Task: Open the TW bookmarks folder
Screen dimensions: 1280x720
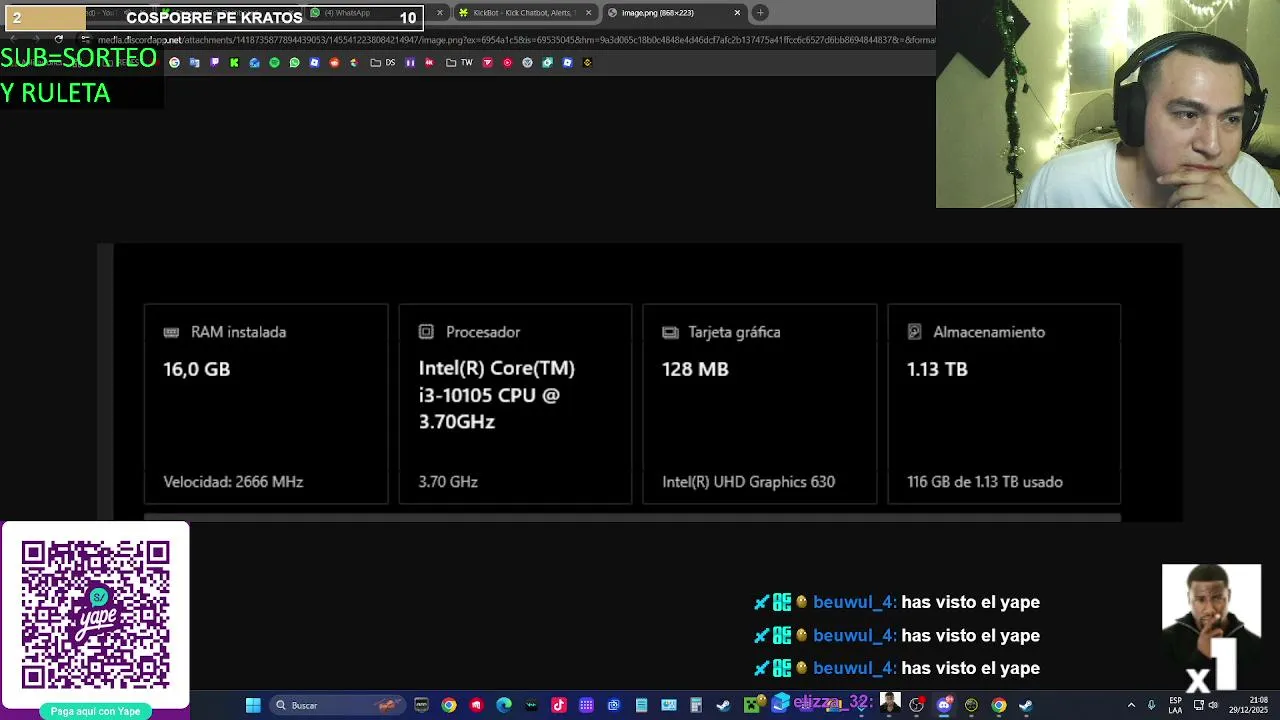Action: coord(459,62)
